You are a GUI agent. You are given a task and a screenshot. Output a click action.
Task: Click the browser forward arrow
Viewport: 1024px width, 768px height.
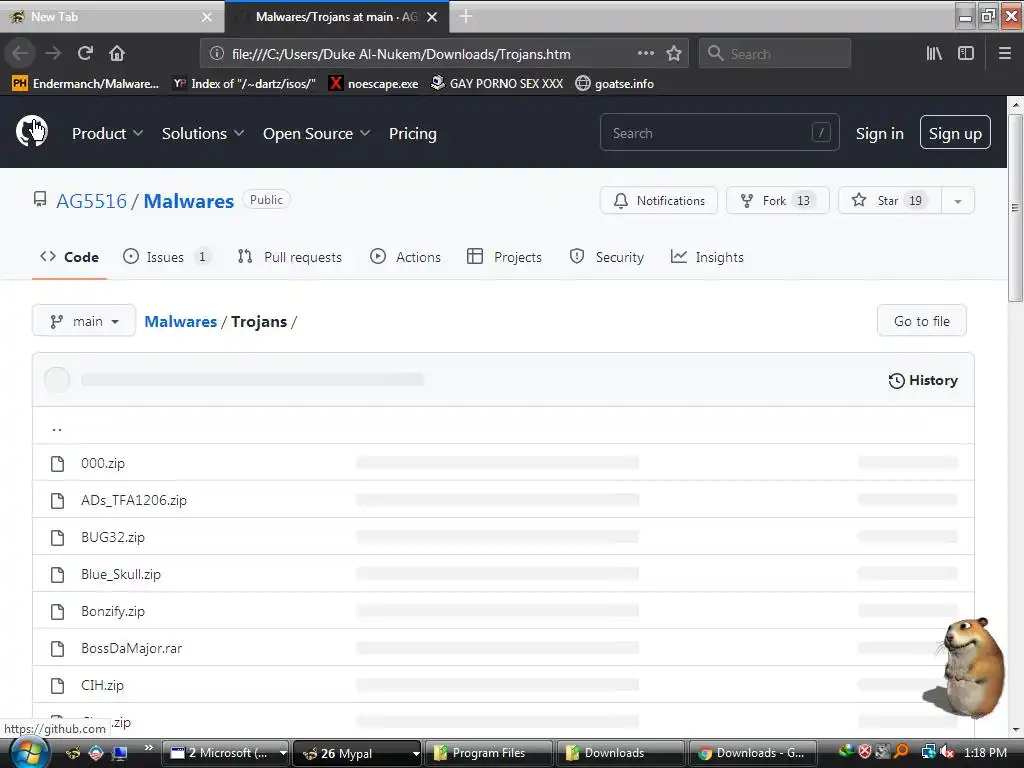tap(53, 53)
